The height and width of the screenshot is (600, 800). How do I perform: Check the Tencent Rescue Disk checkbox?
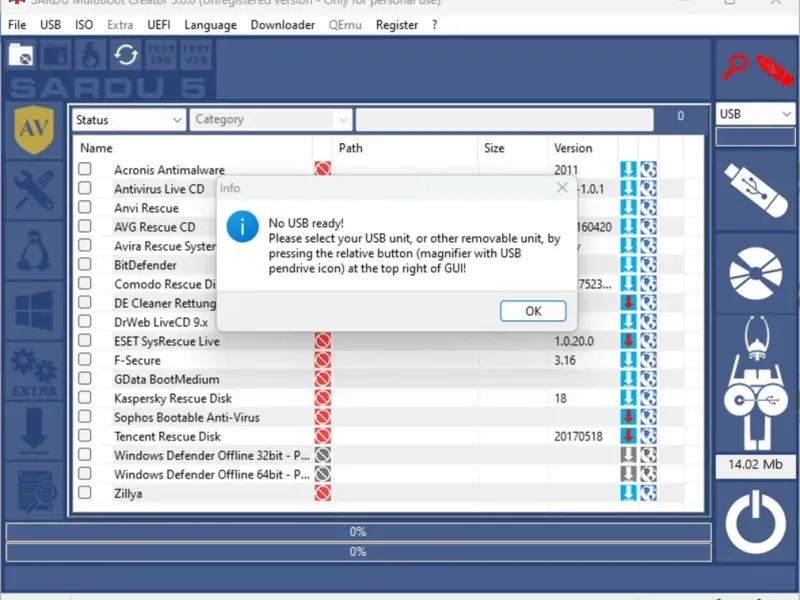pos(85,436)
